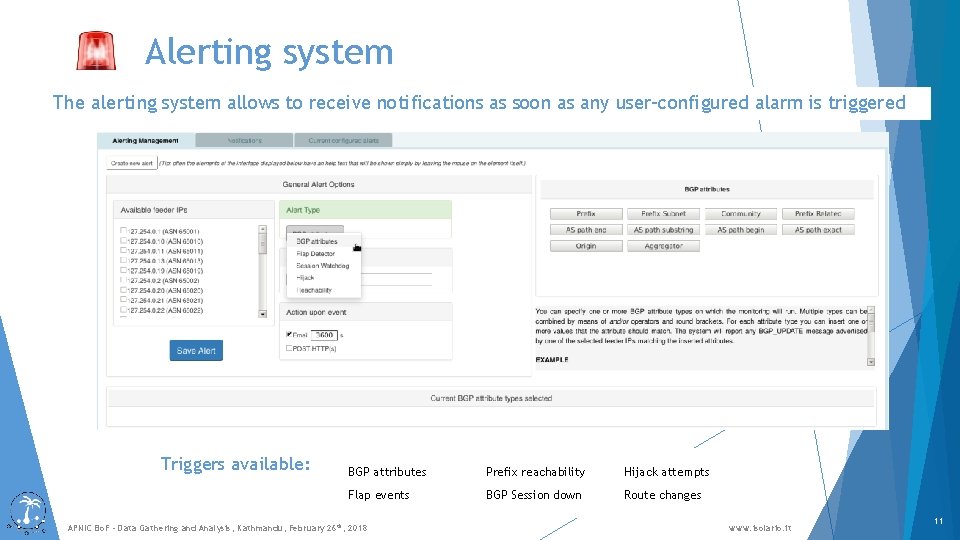
Task: Click the 'Alerting system' slide title
Action: [269, 51]
